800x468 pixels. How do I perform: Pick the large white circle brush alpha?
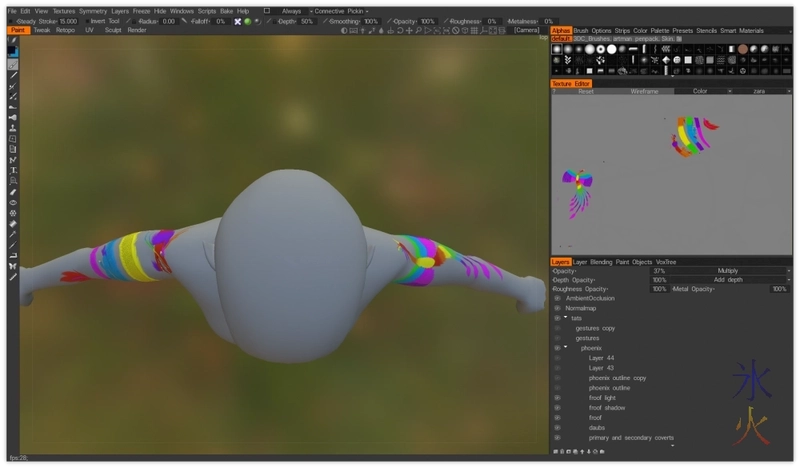(611, 49)
